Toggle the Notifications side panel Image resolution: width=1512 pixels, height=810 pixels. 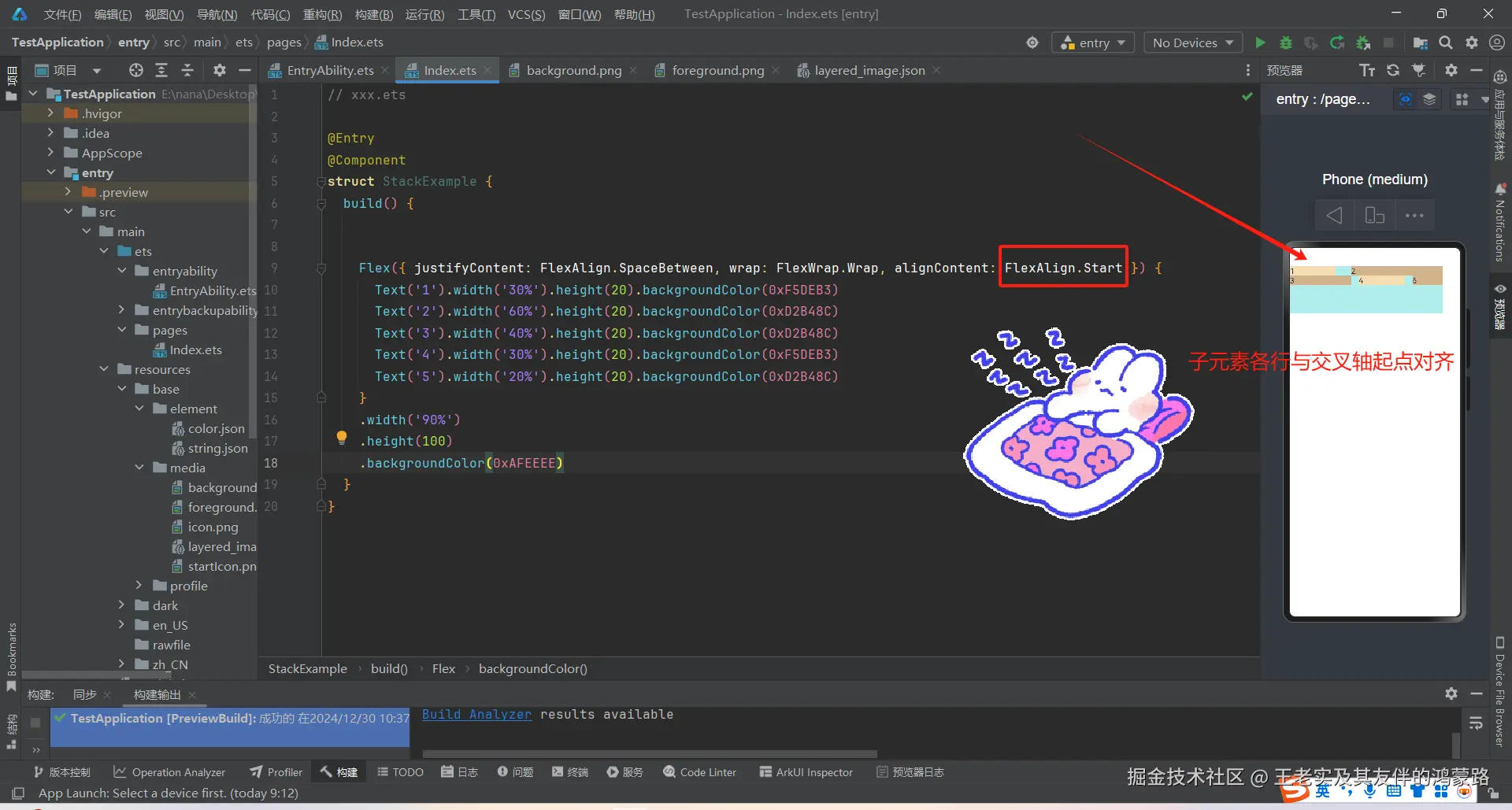[x=1499, y=223]
